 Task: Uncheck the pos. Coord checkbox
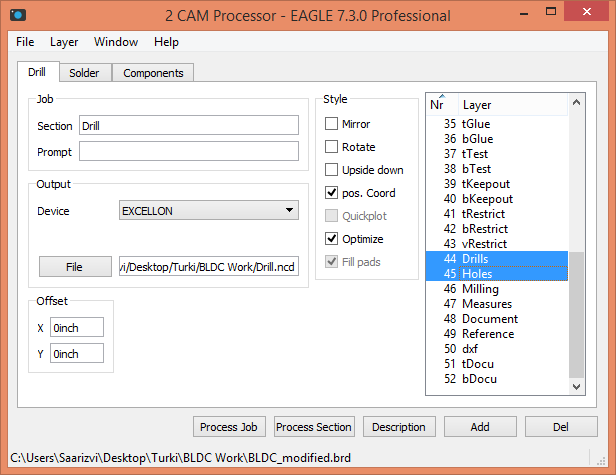point(331,193)
